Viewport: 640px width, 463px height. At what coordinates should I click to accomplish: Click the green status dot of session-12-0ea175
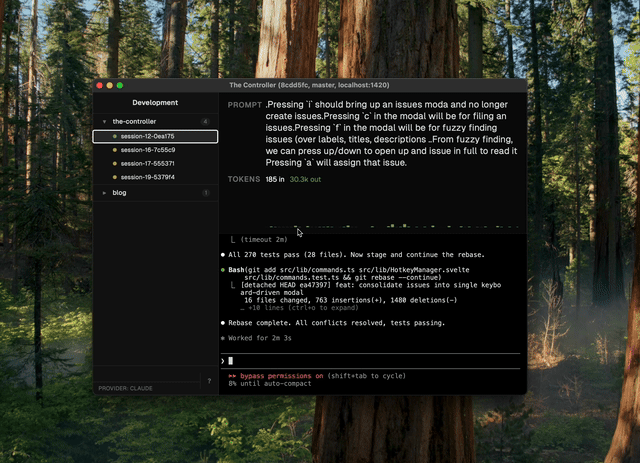coord(115,136)
